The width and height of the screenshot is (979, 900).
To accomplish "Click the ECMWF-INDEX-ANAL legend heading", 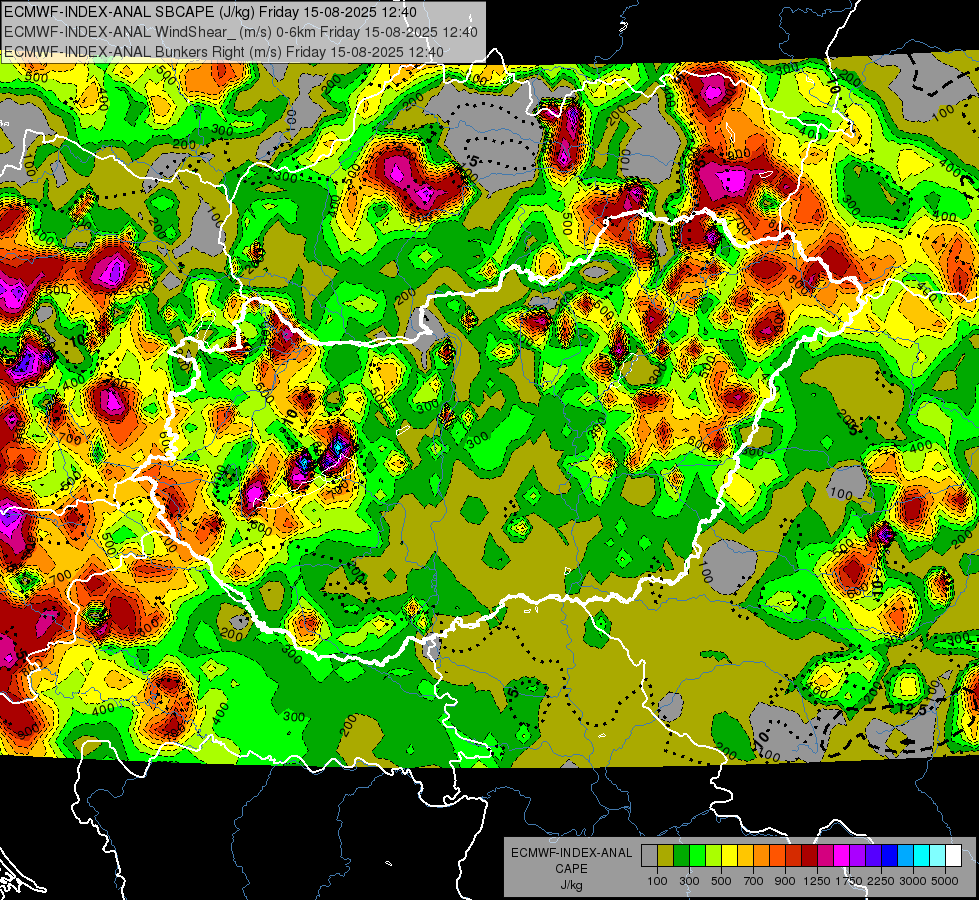I will point(572,853).
